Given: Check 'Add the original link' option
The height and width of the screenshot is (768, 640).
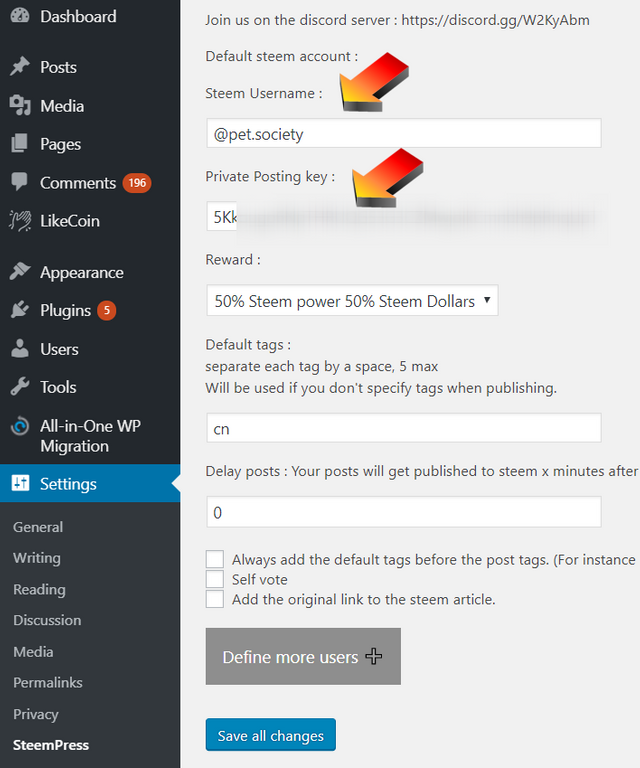Looking at the screenshot, I should pos(214,599).
